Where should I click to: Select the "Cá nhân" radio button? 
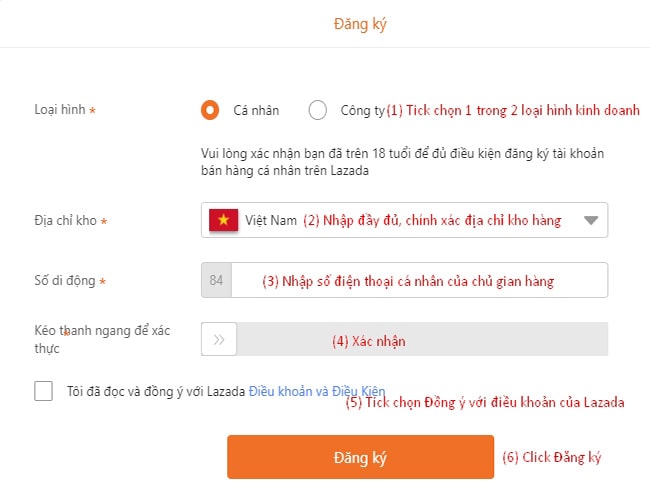[210, 110]
